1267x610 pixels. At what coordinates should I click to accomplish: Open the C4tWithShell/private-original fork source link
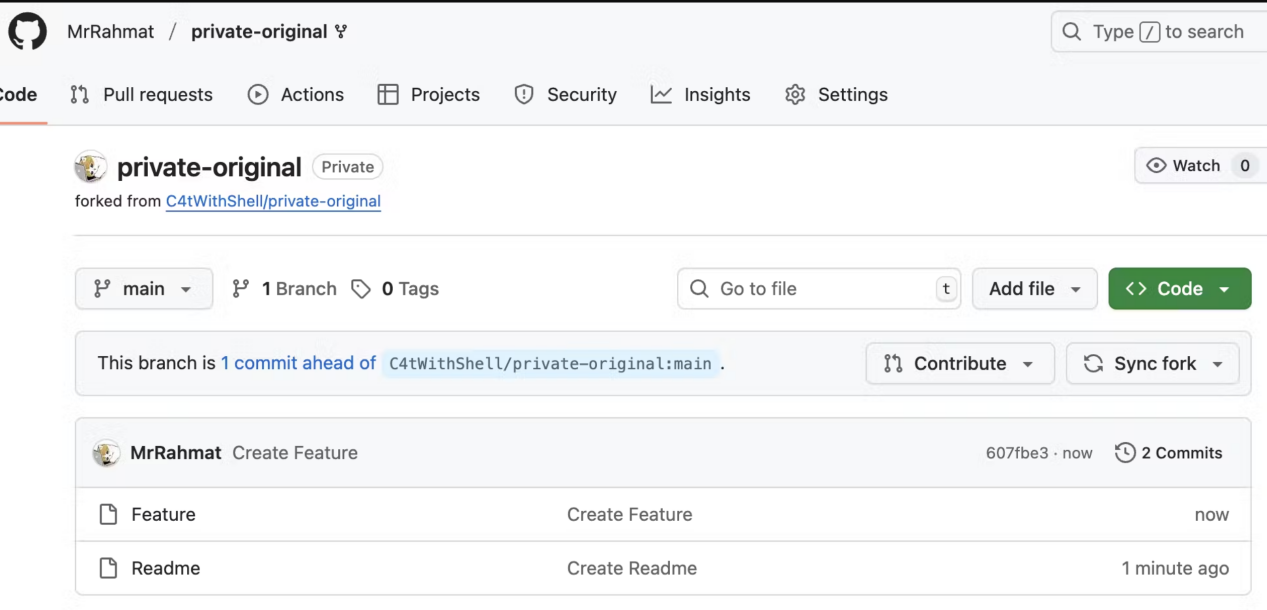click(273, 201)
